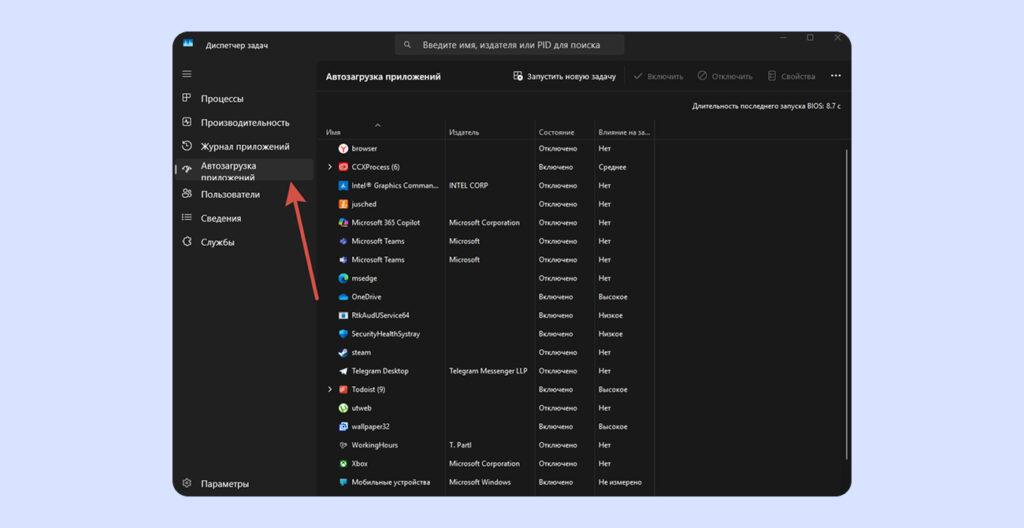Select the first Microsoft Teams row name
The width and height of the screenshot is (1024, 528).
[377, 241]
